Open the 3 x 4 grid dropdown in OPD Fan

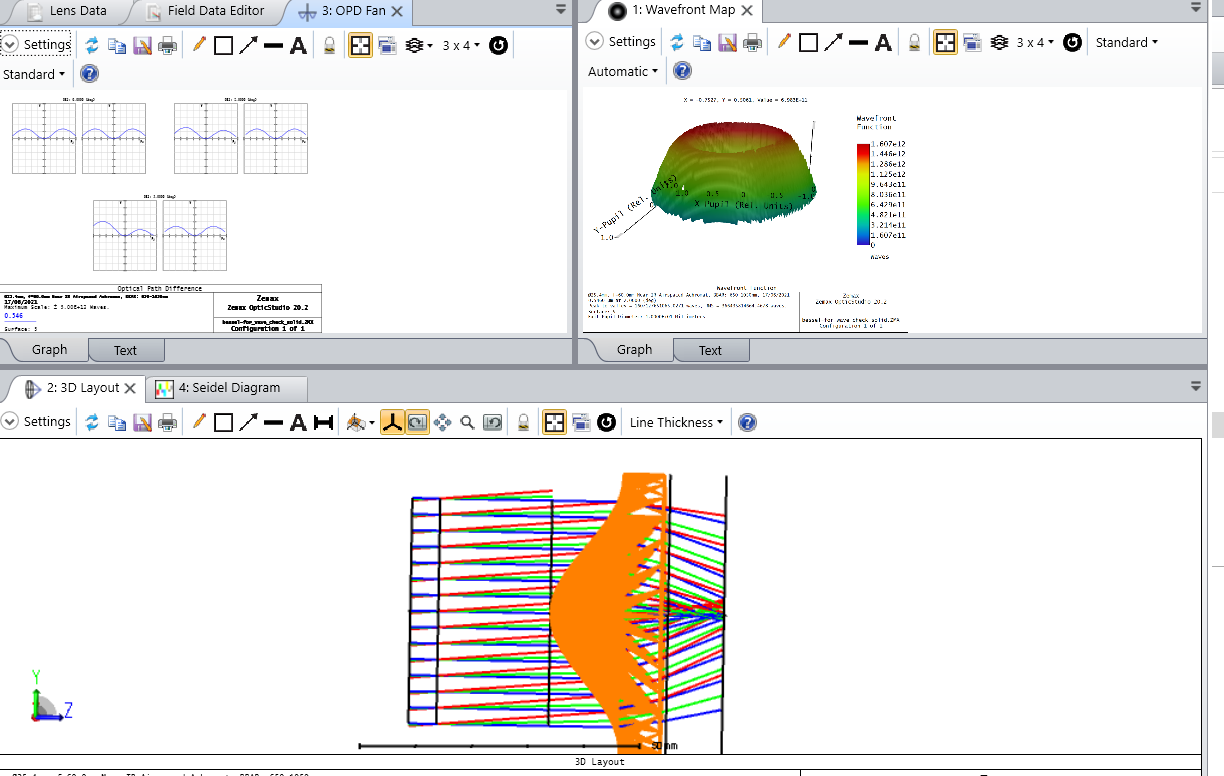click(x=461, y=45)
